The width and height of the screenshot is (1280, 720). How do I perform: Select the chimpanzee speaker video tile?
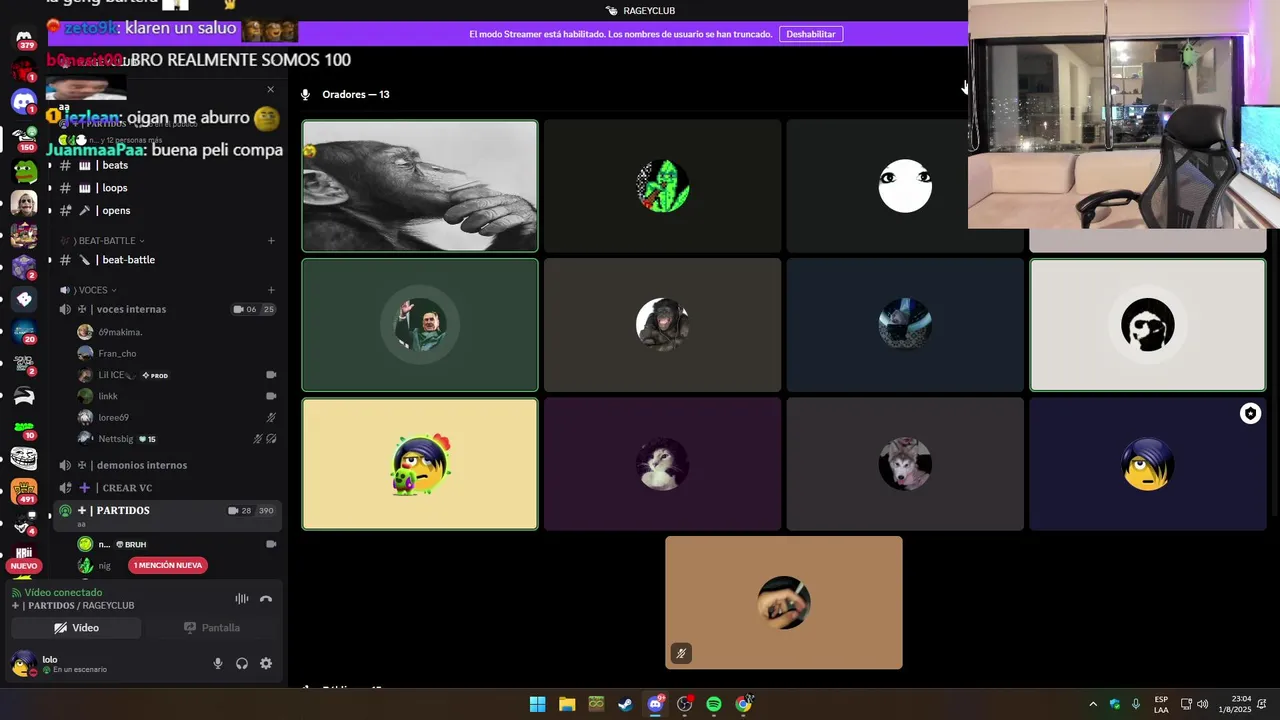coord(420,186)
